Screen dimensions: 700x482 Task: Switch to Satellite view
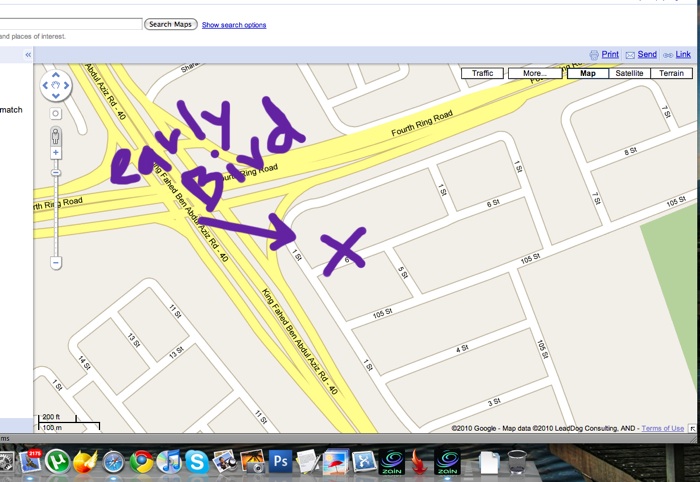(629, 73)
